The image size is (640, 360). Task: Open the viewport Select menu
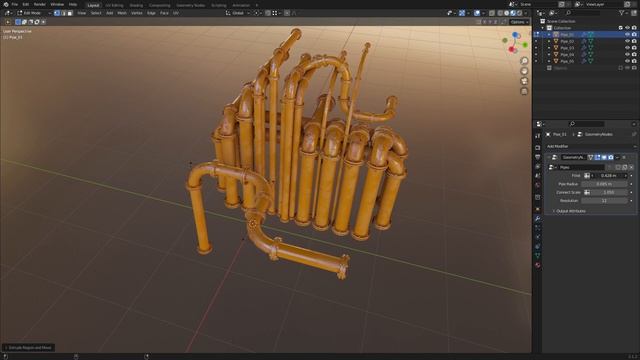[96, 13]
